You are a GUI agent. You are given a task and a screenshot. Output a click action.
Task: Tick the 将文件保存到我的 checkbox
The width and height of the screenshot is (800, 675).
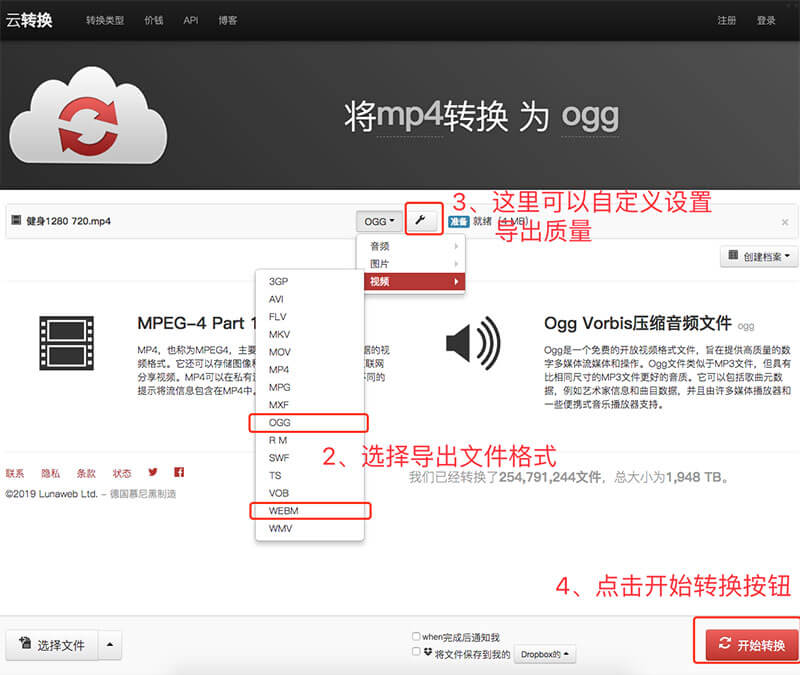[416, 652]
